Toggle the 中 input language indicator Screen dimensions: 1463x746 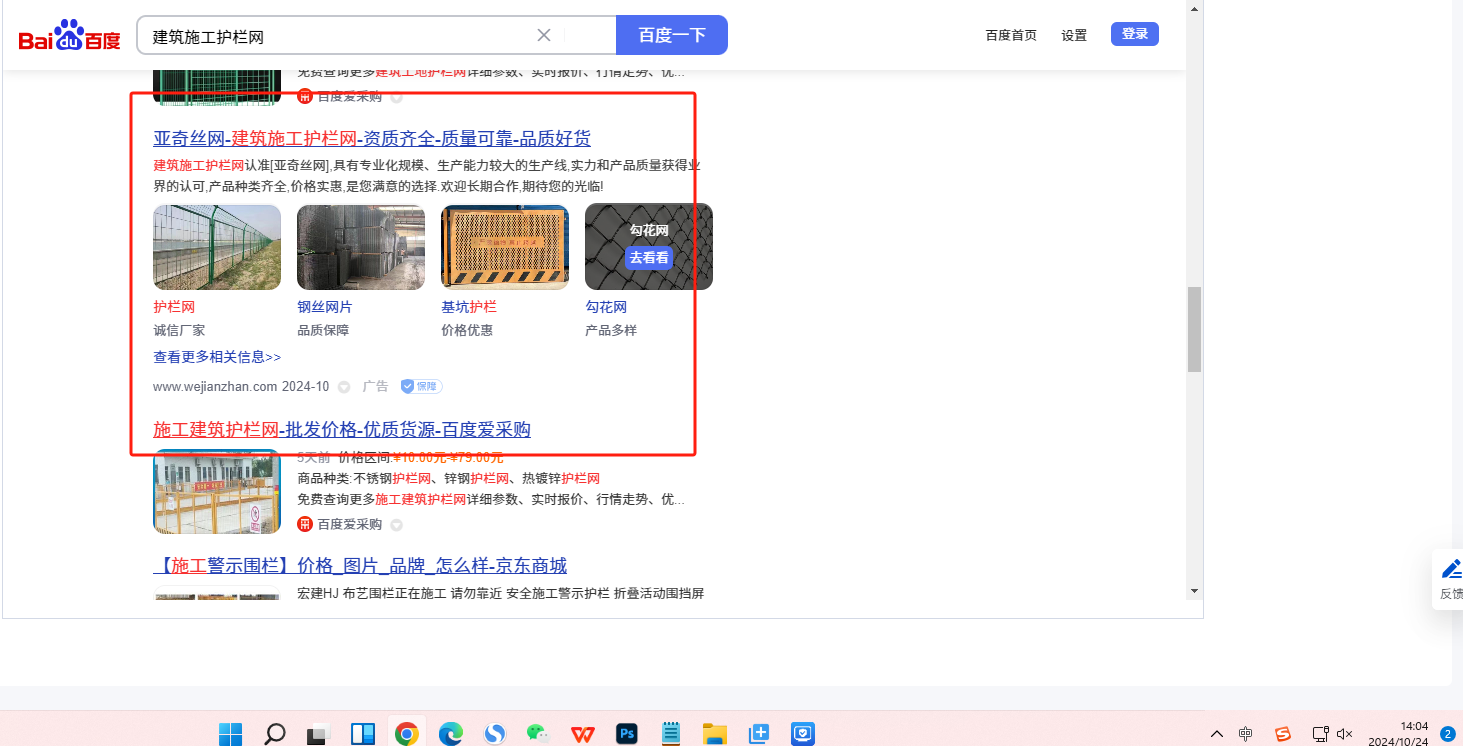click(x=1245, y=734)
